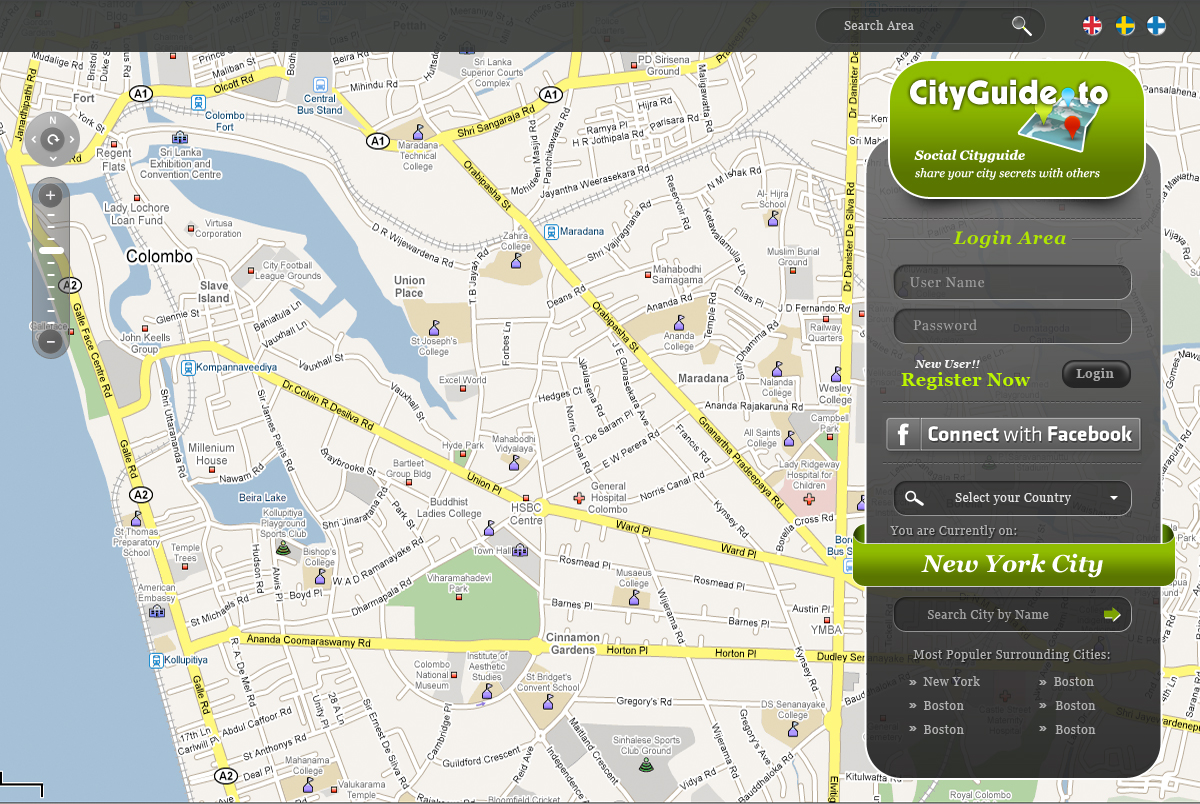This screenshot has height=804, width=1200.
Task: Click the HSBC Centre label
Action: [x=527, y=514]
